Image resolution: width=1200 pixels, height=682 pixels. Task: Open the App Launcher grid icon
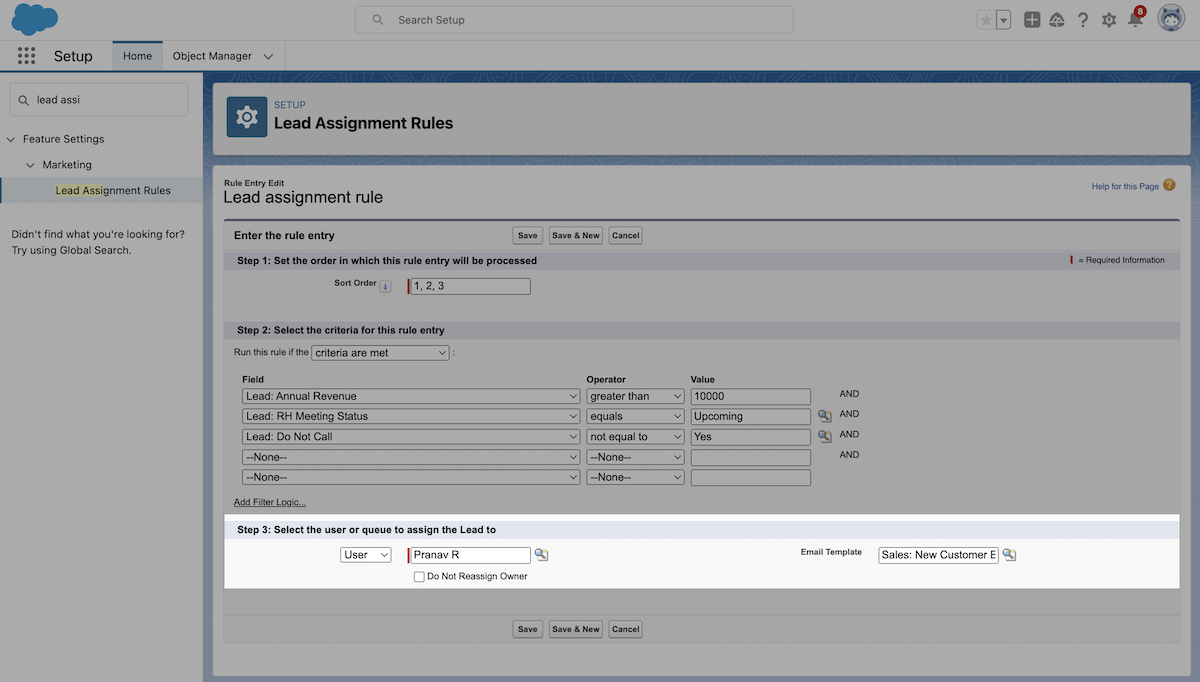(26, 56)
